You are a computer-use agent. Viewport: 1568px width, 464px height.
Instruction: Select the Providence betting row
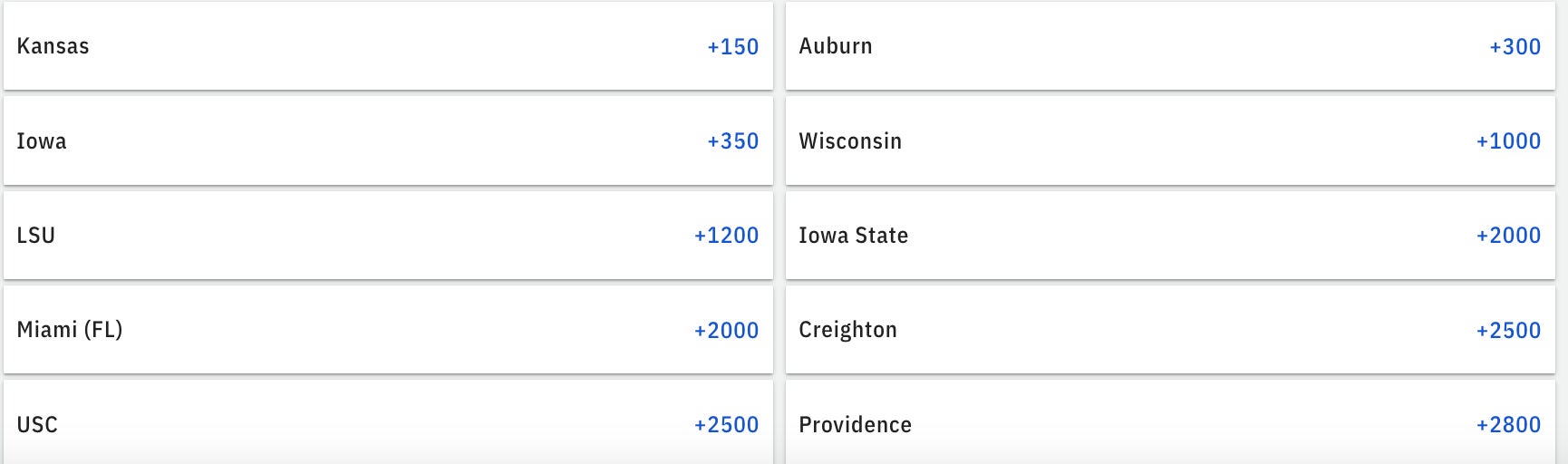(x=1170, y=422)
